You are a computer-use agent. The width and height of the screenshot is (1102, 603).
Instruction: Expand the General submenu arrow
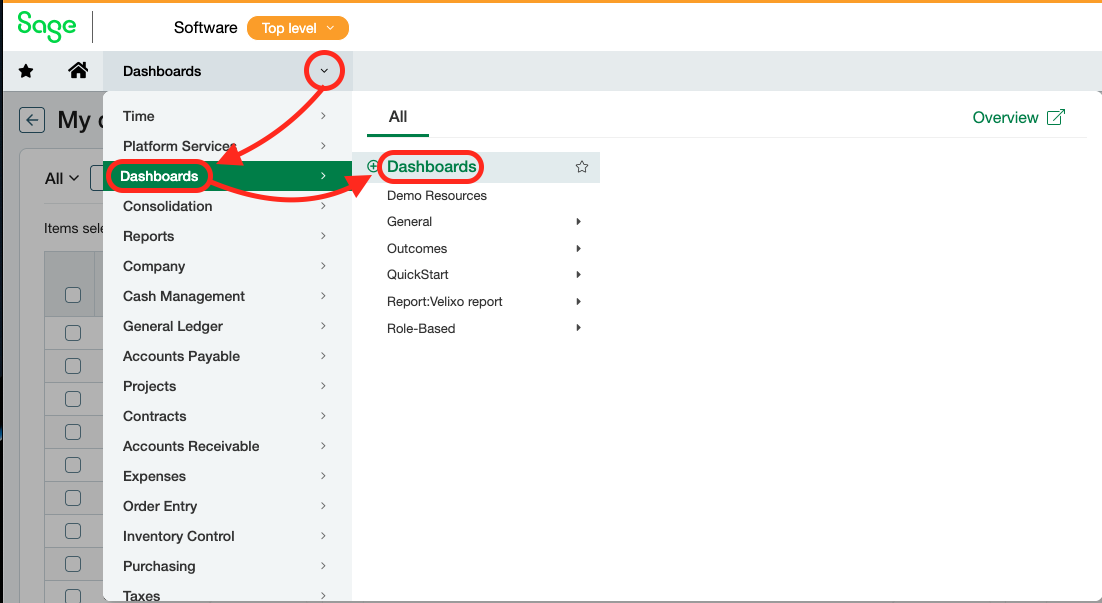tap(578, 222)
